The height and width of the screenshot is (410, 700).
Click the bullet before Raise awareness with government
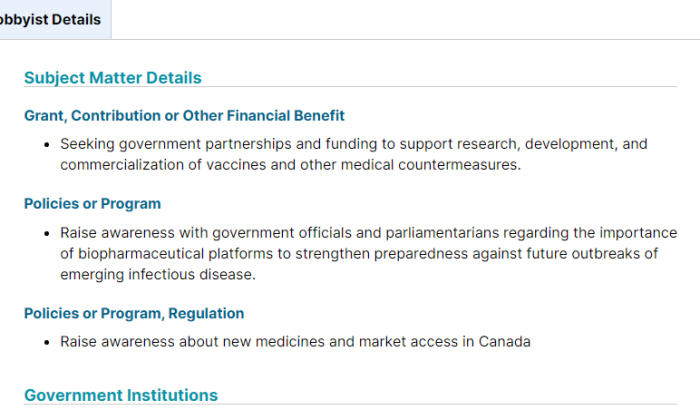click(47, 234)
